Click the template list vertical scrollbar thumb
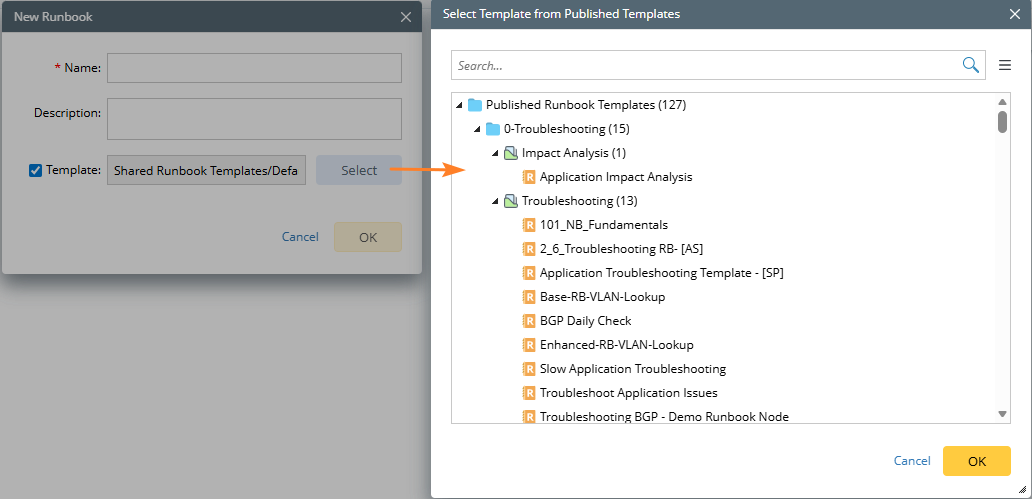 tap(1002, 122)
